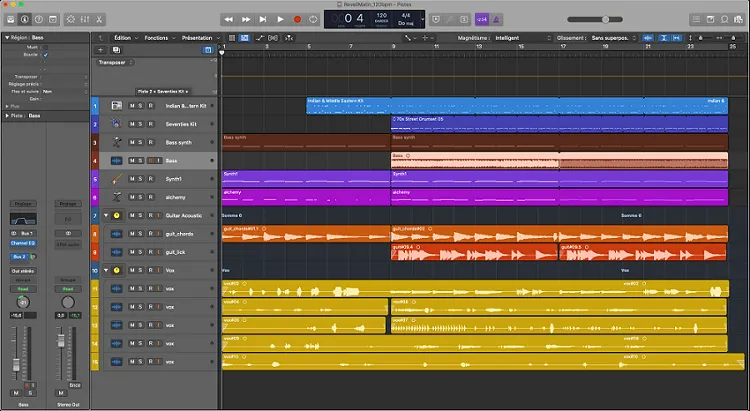Collapse the Guitar Acoustic track stack
750x411 pixels.
106,215
